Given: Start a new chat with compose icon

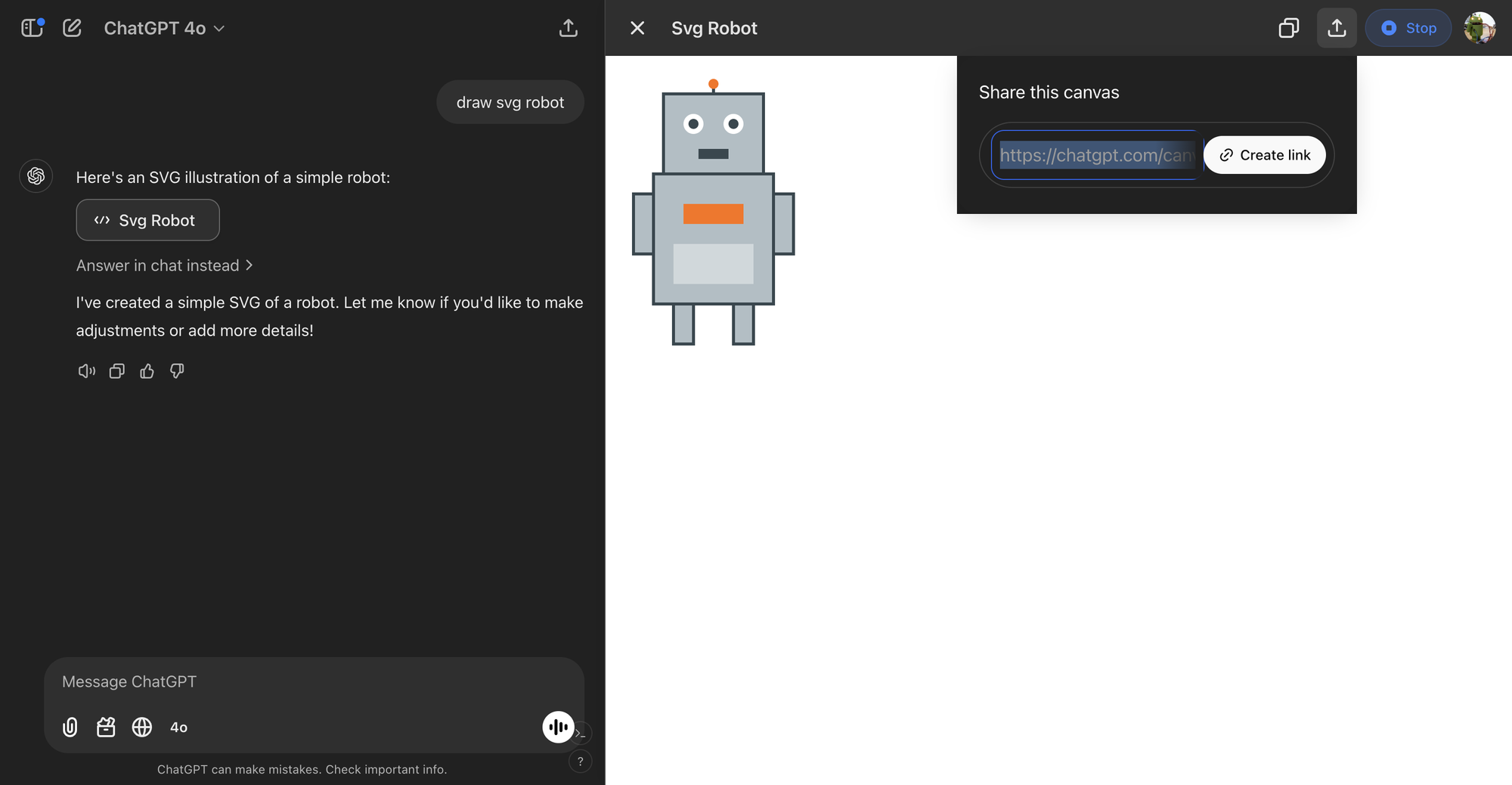Looking at the screenshot, I should pyautogui.click(x=72, y=28).
